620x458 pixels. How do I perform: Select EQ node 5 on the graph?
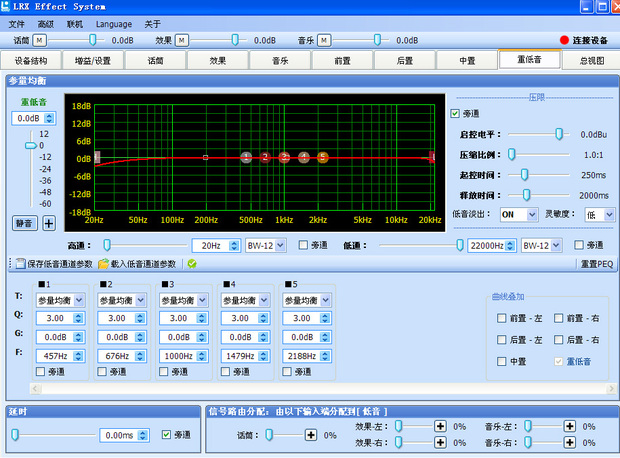tap(323, 157)
